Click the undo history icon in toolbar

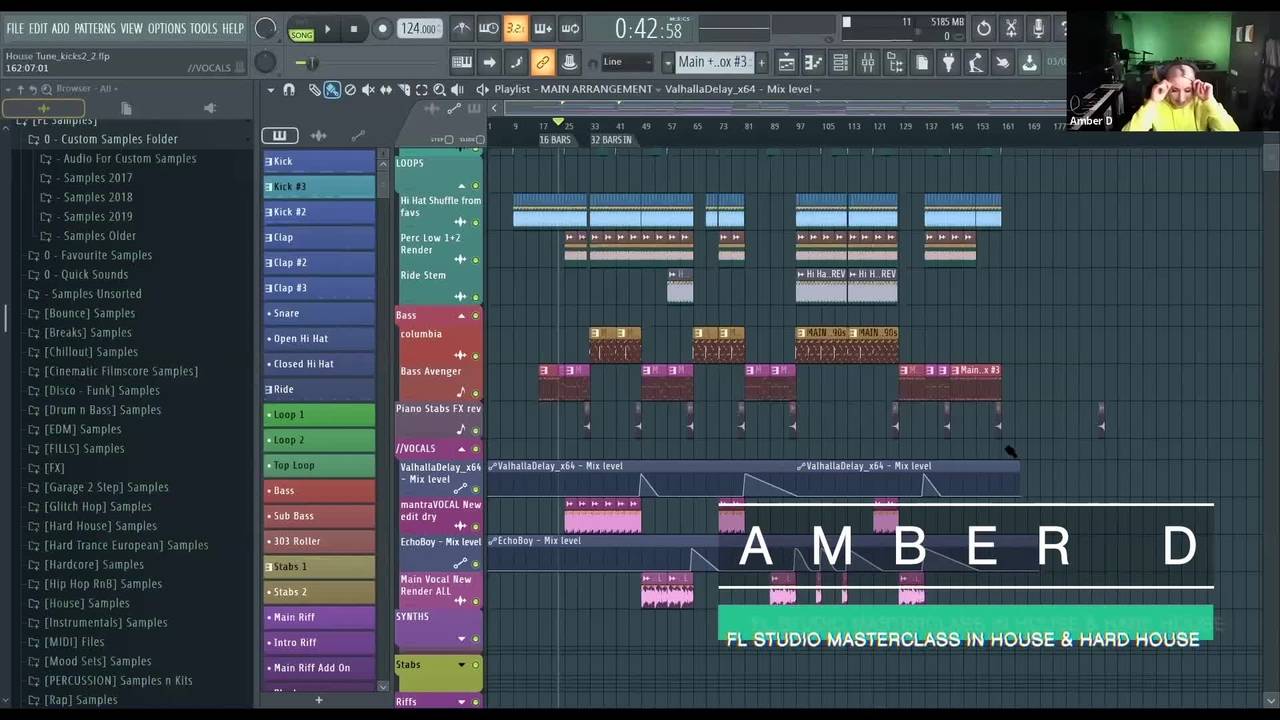984,29
